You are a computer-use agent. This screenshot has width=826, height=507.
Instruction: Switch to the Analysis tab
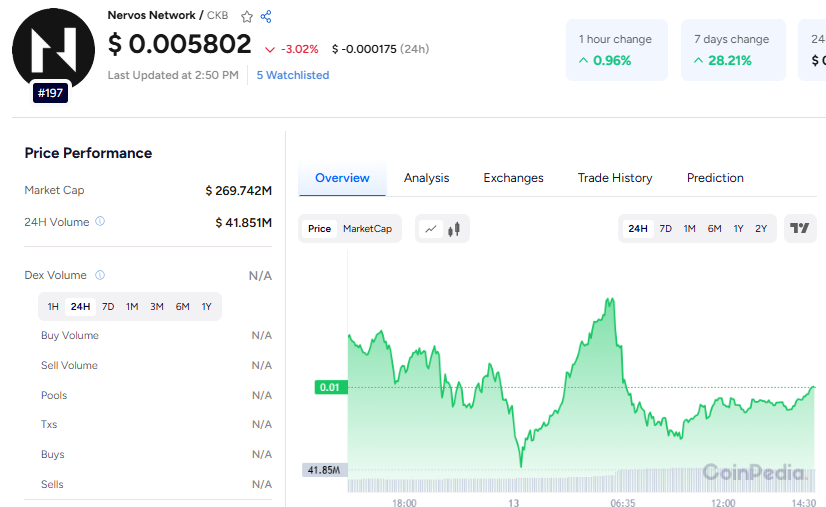tap(427, 178)
